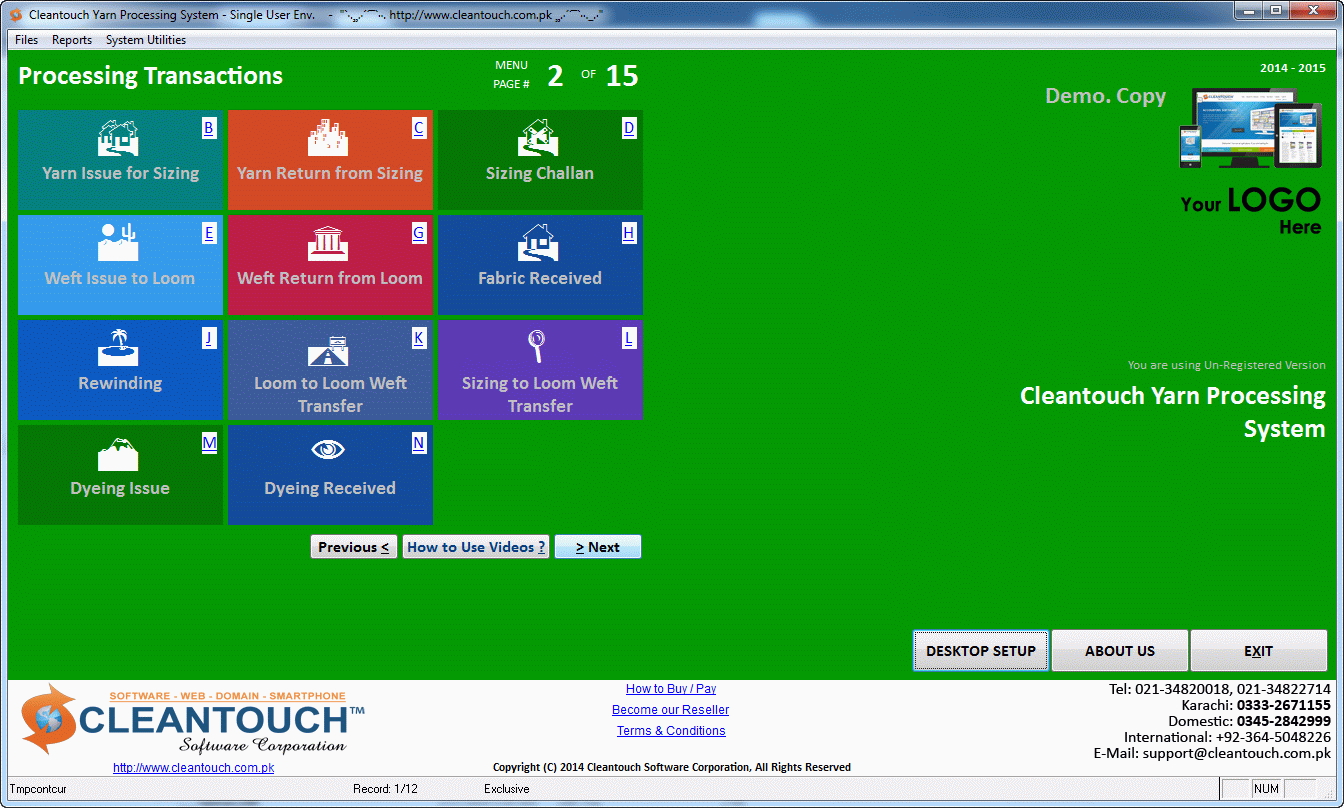The height and width of the screenshot is (808, 1344).
Task: Click the NUM status bar indicator
Action: click(1266, 789)
